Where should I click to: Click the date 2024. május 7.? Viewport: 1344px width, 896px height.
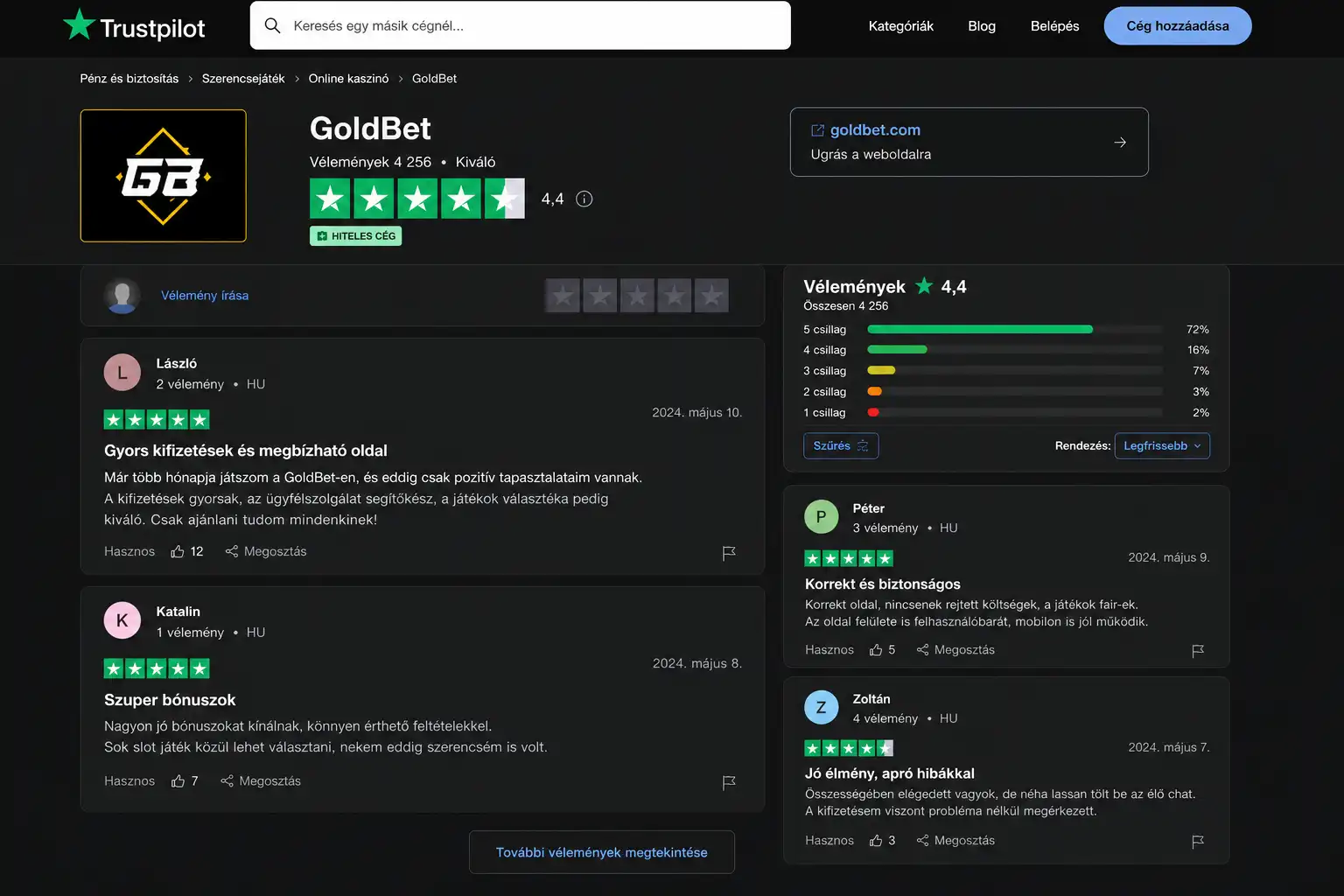[1169, 747]
